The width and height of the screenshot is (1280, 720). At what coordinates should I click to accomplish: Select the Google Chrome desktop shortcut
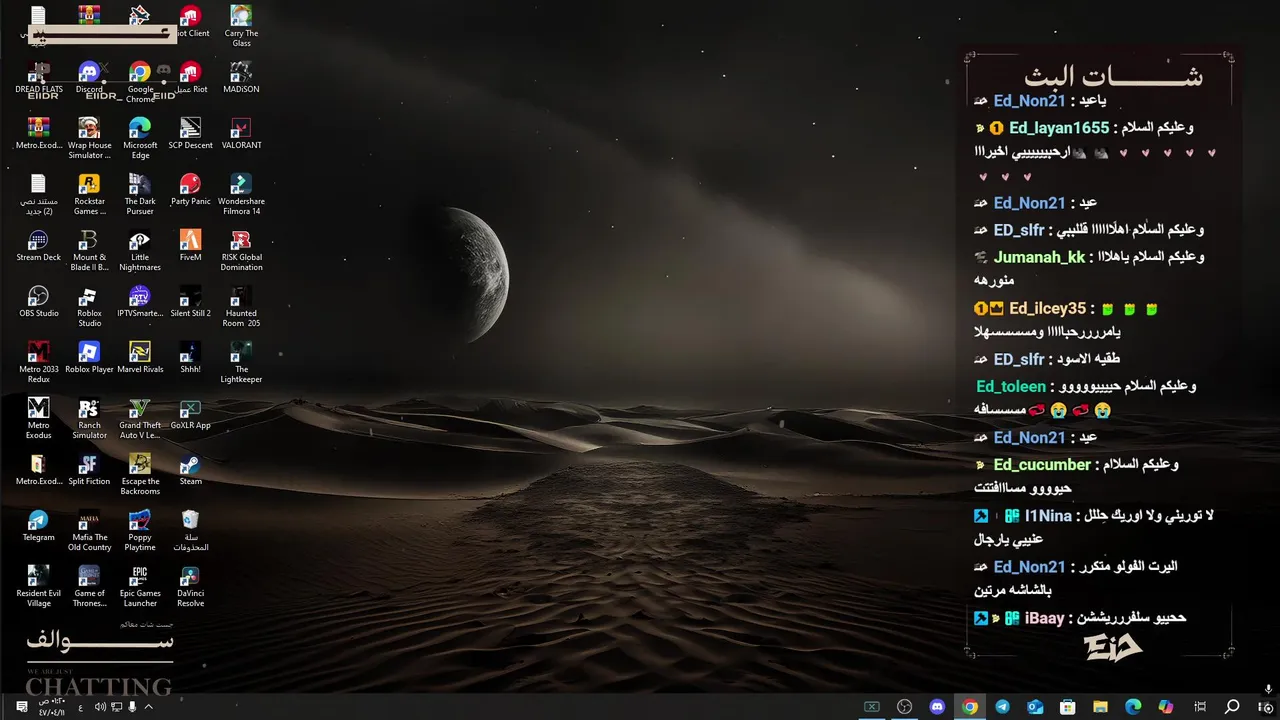point(140,82)
